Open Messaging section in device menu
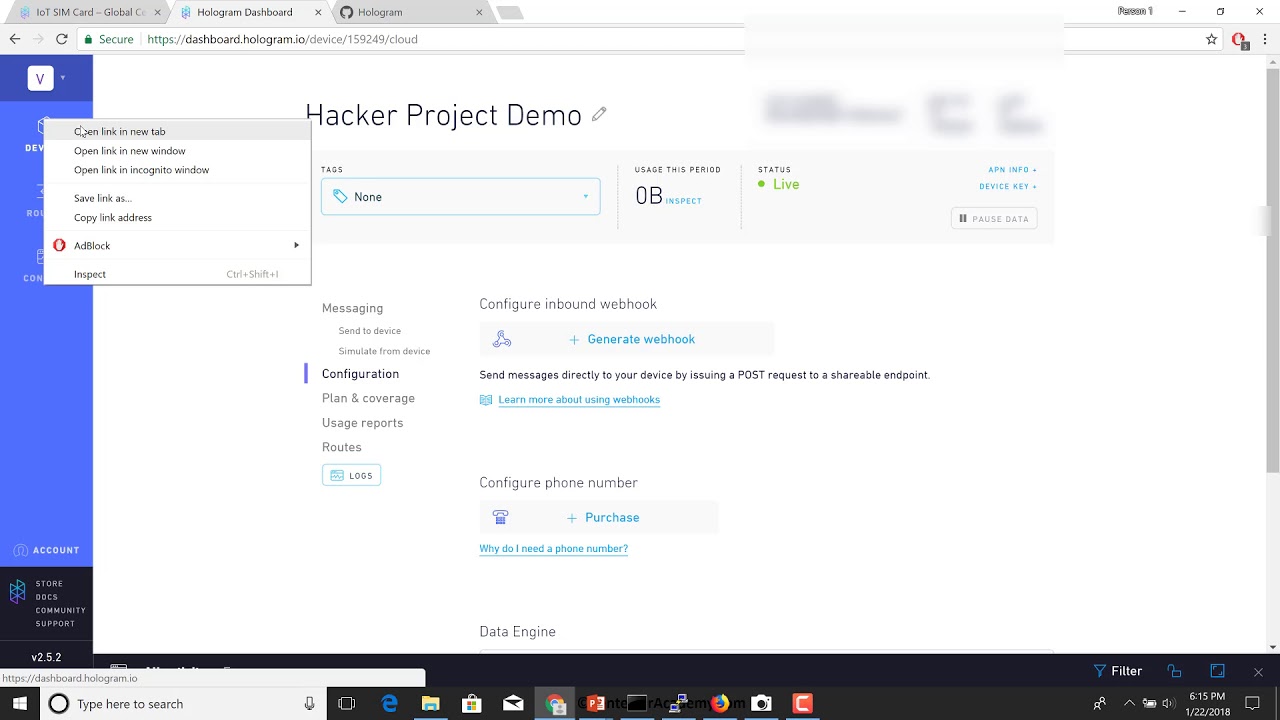 tap(352, 308)
